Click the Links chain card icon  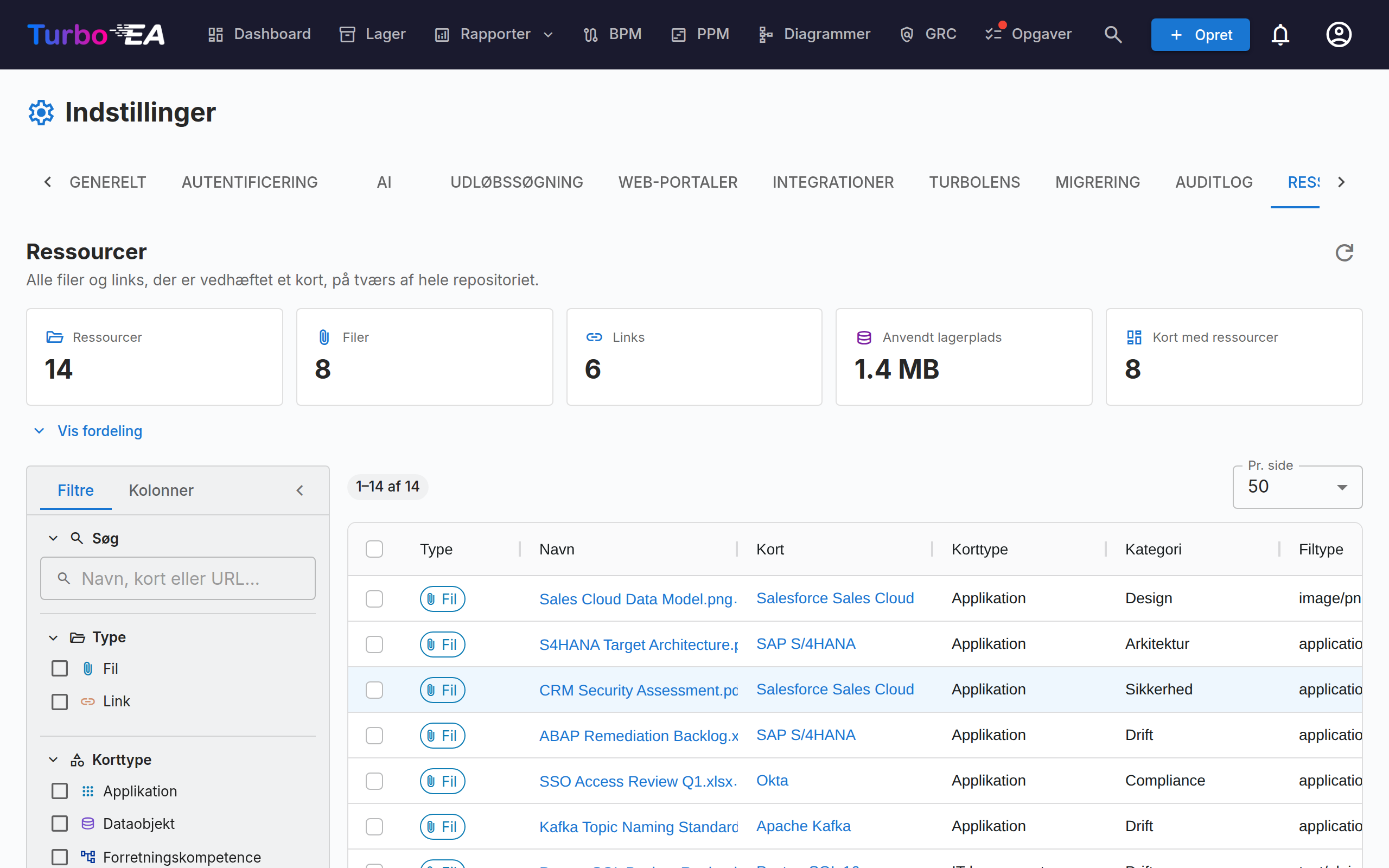[594, 337]
